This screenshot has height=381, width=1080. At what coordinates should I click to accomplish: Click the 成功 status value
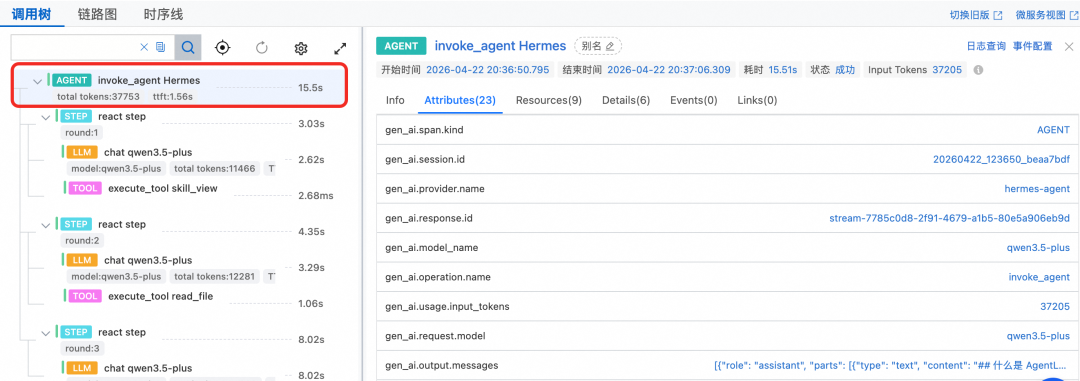point(845,70)
